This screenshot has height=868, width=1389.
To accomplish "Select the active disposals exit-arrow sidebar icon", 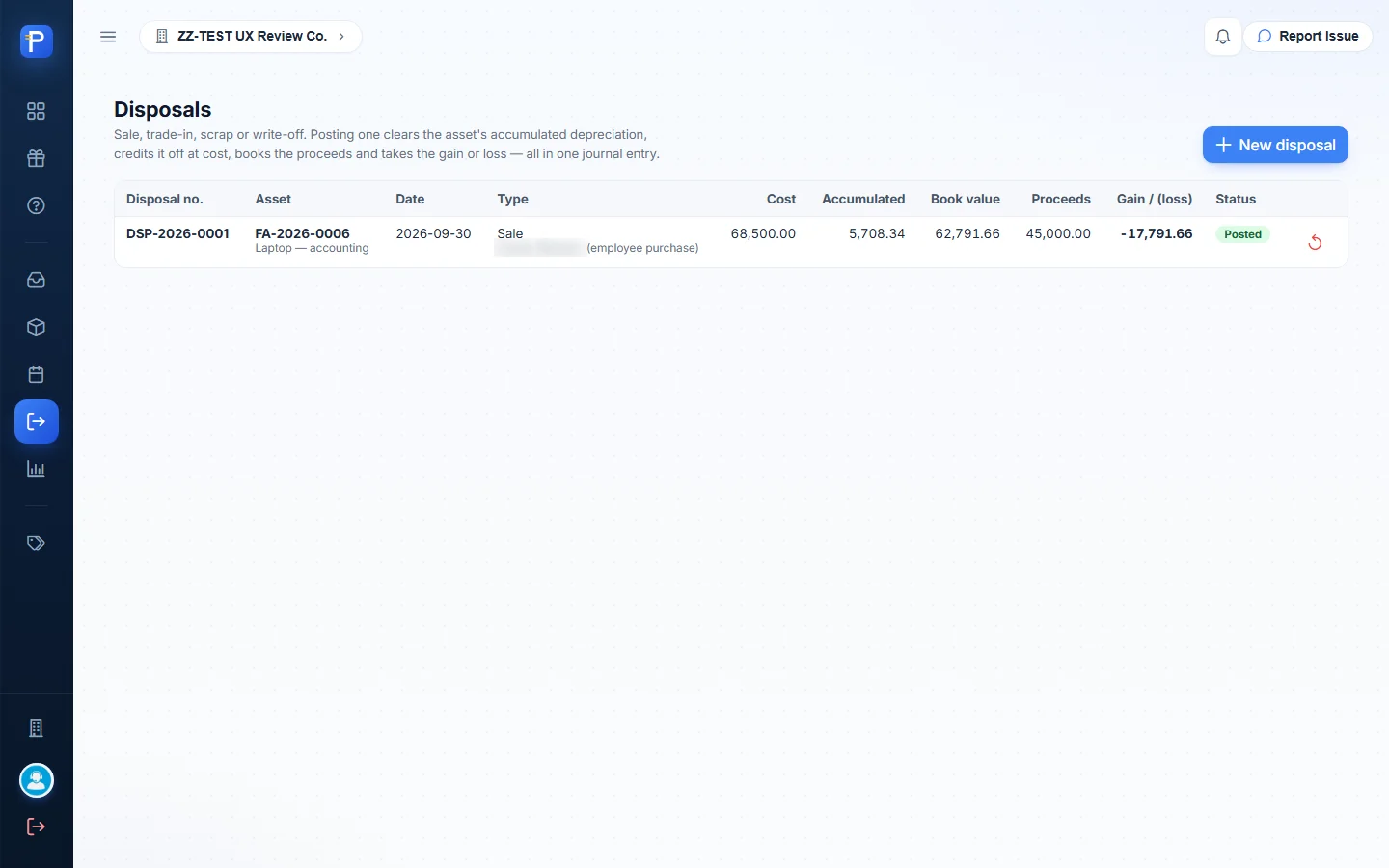I will (37, 421).
